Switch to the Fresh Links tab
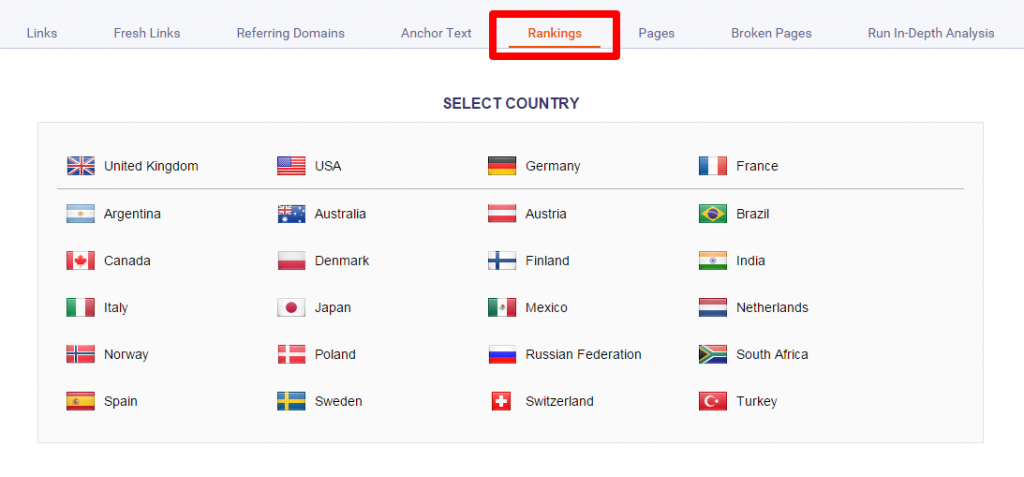The height and width of the screenshot is (477, 1024). pyautogui.click(x=147, y=33)
